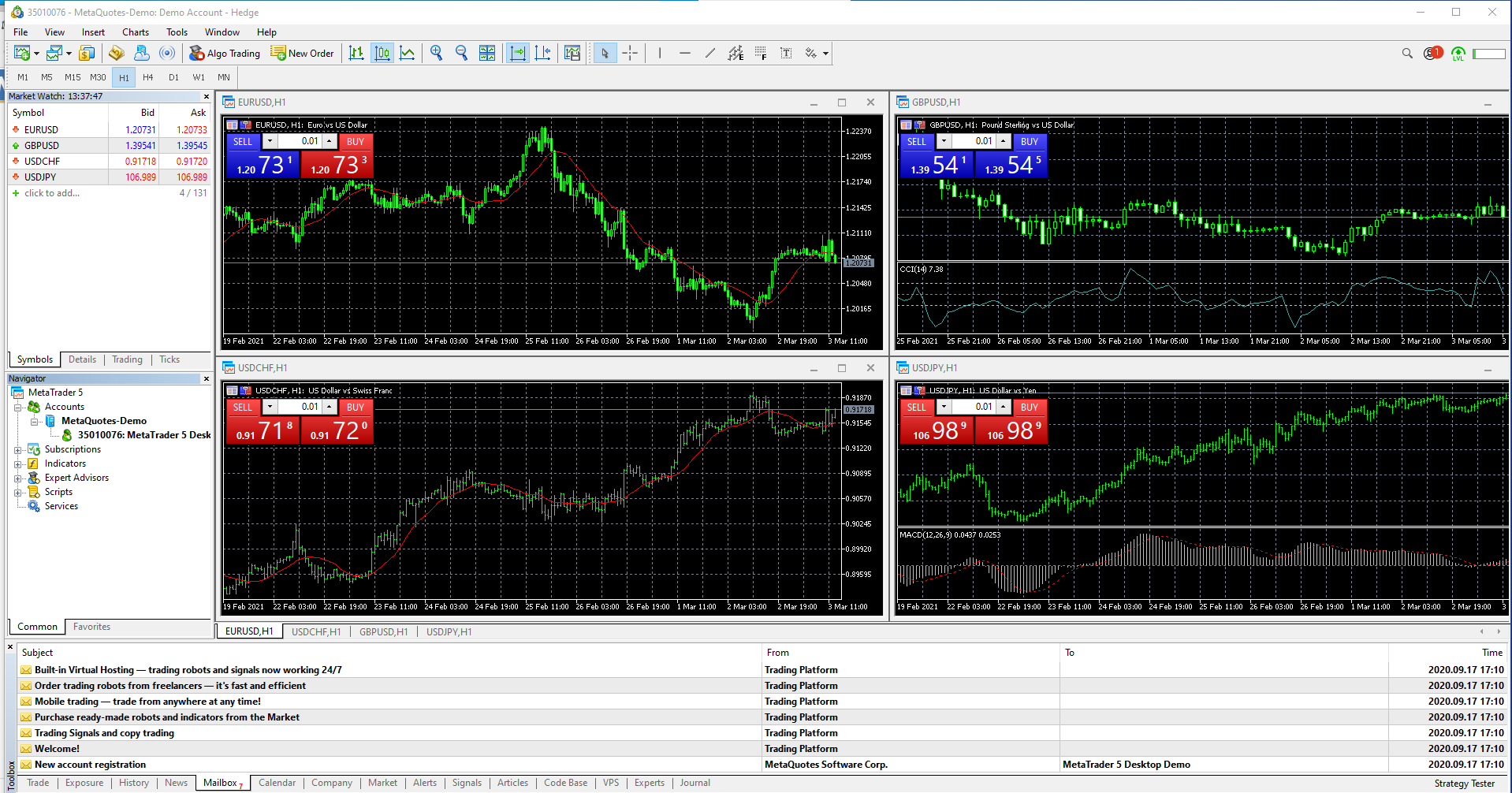Click the dollar-sign symbols icon
Viewport: 1512px width, 793px height.
coord(87,53)
